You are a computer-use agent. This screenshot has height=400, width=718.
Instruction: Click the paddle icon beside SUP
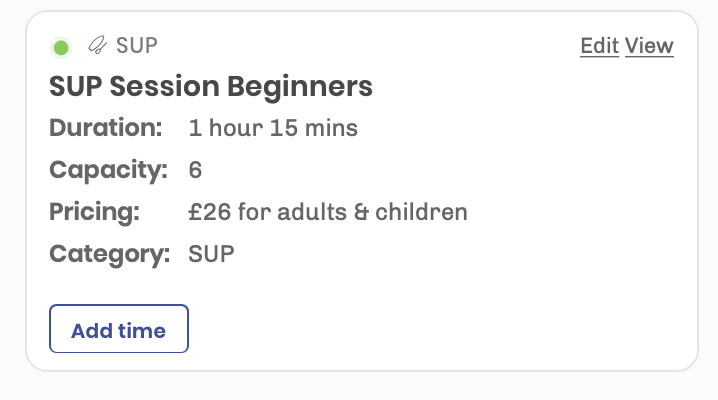tap(98, 45)
